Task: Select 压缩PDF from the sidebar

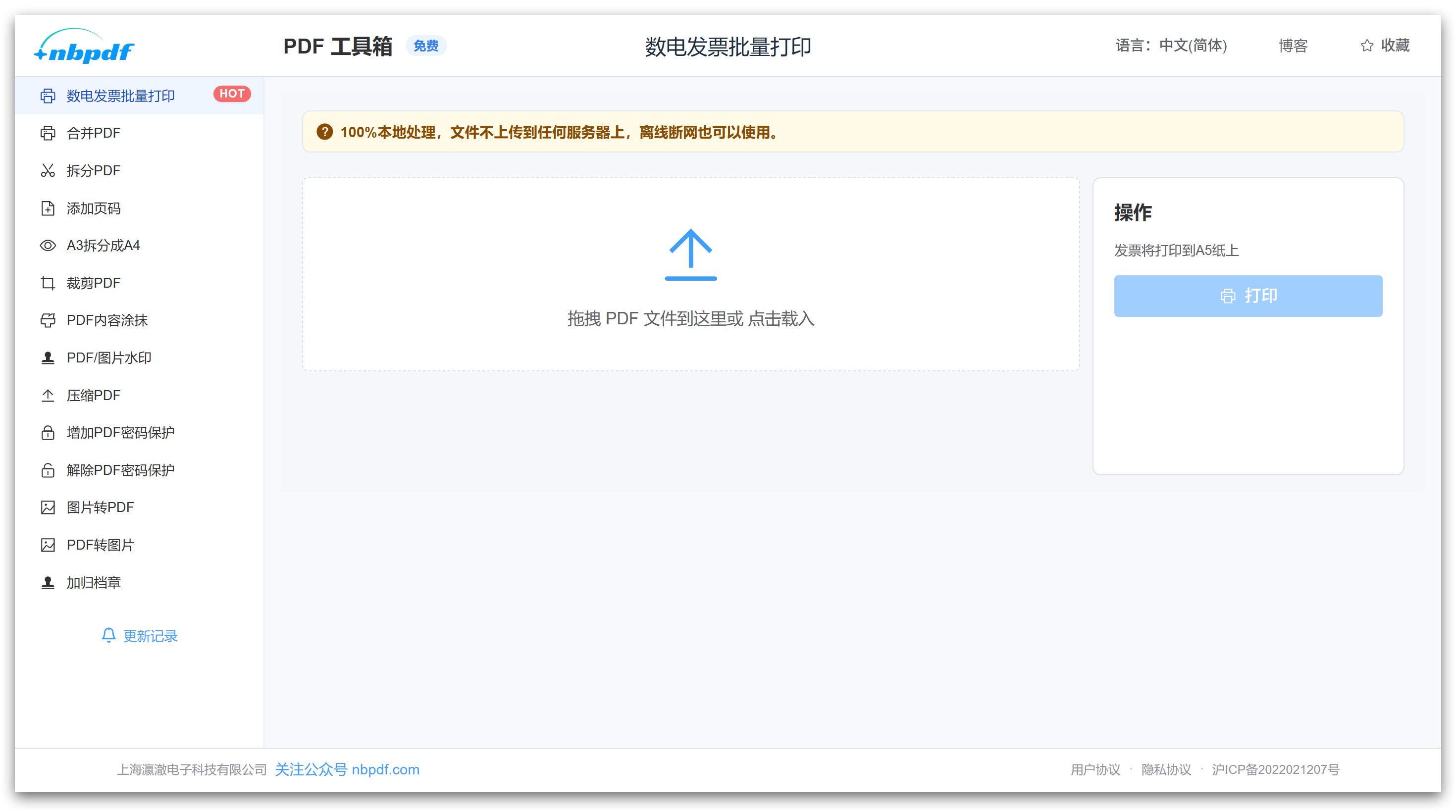Action: [94, 396]
